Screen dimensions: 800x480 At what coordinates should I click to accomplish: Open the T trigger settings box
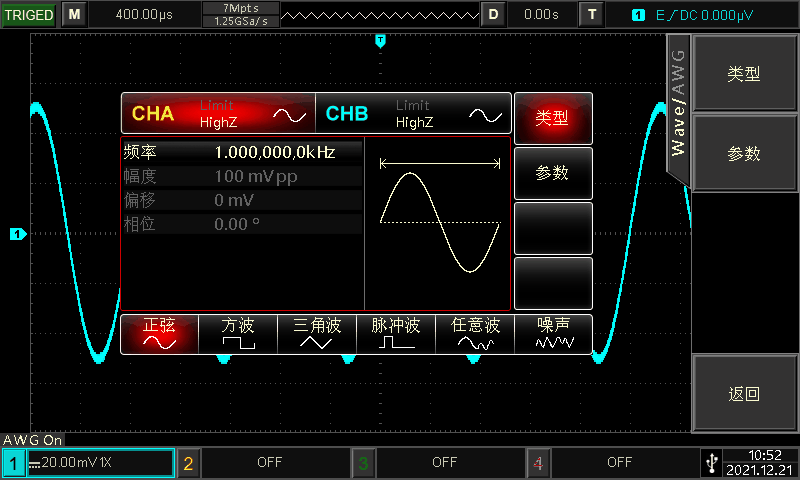tap(593, 14)
